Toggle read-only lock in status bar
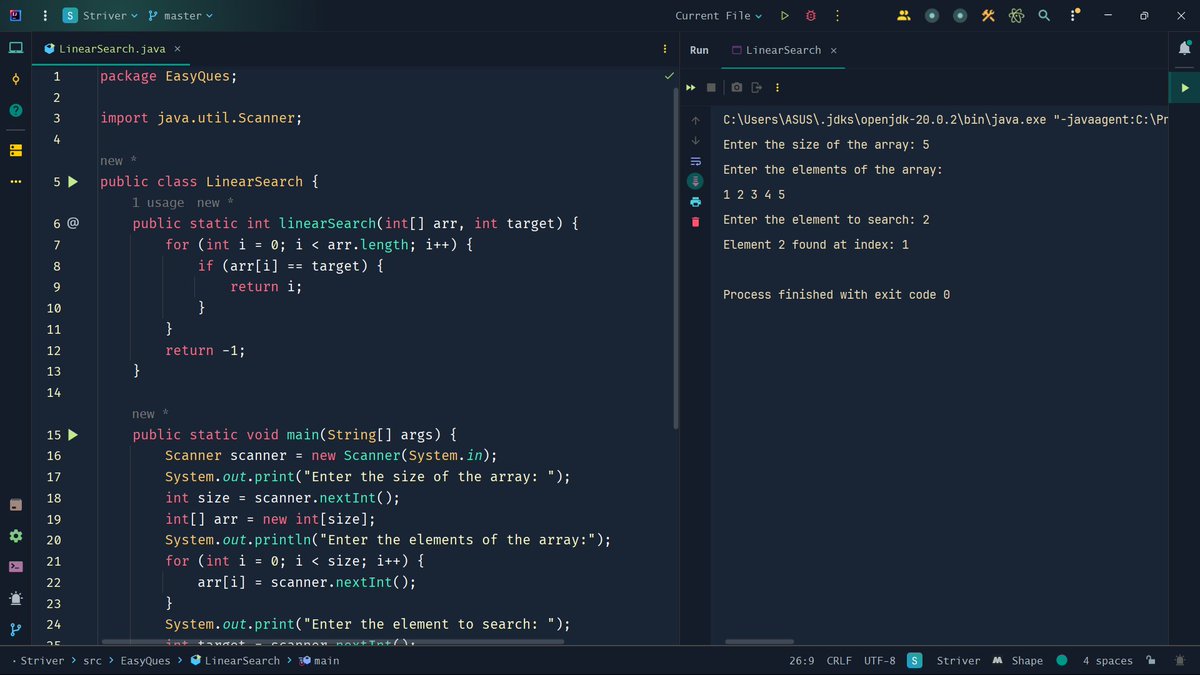This screenshot has height=675, width=1200. click(1151, 660)
